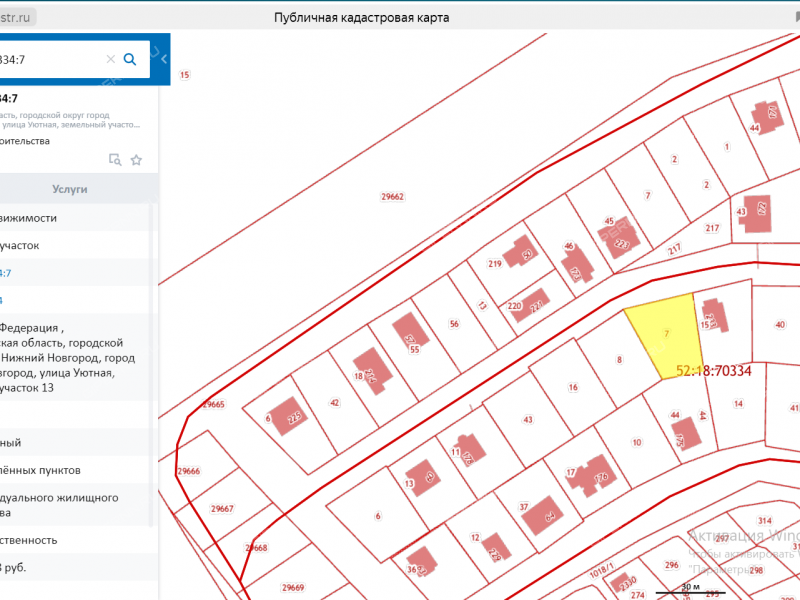This screenshot has height=600, width=800.
Task: Select the highlighted yellow parcel 7
Action: pyautogui.click(x=662, y=335)
